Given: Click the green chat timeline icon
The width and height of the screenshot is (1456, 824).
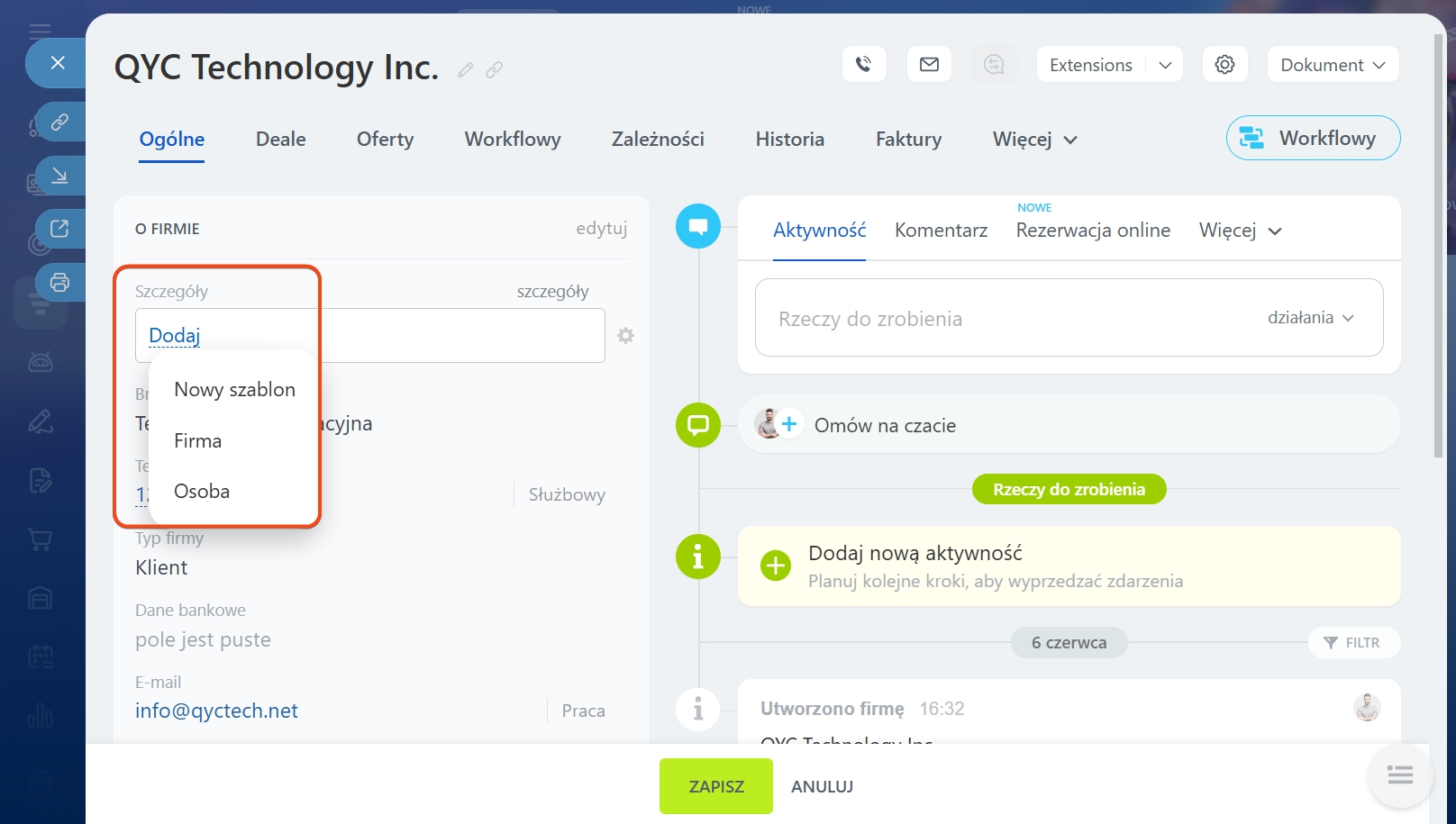Looking at the screenshot, I should (698, 425).
